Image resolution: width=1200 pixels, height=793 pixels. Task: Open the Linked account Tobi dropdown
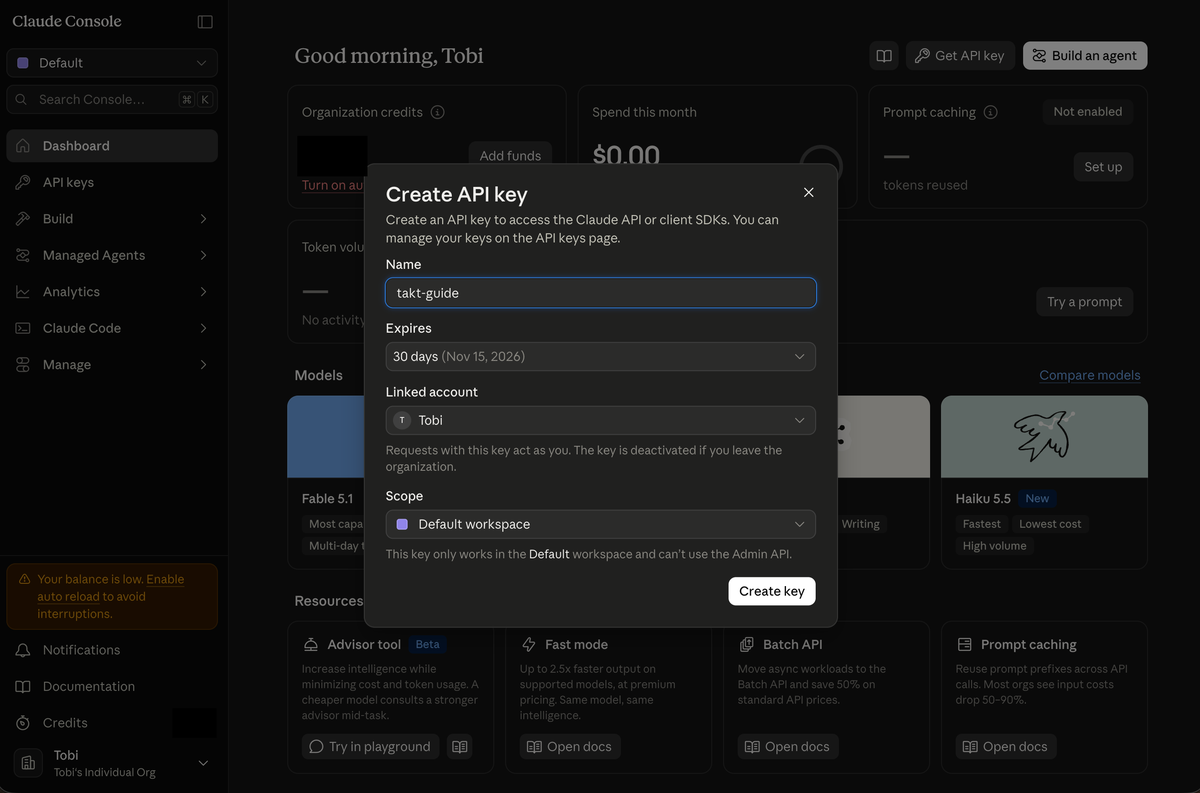click(x=601, y=420)
